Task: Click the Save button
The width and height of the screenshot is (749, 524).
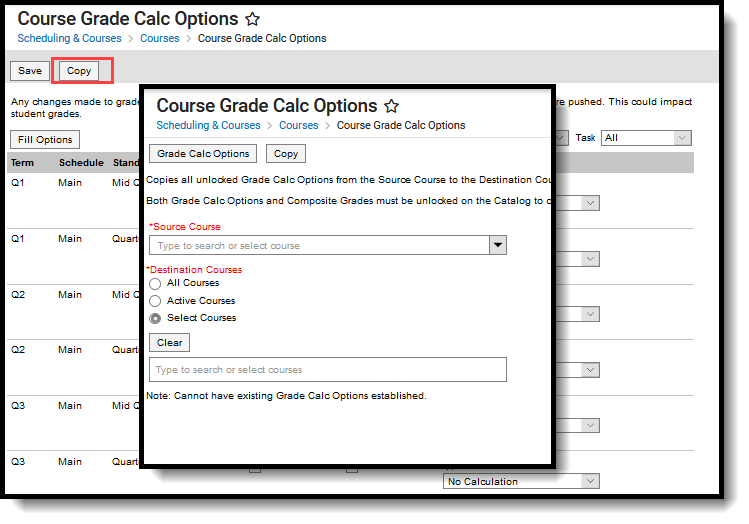Action: coord(30,71)
